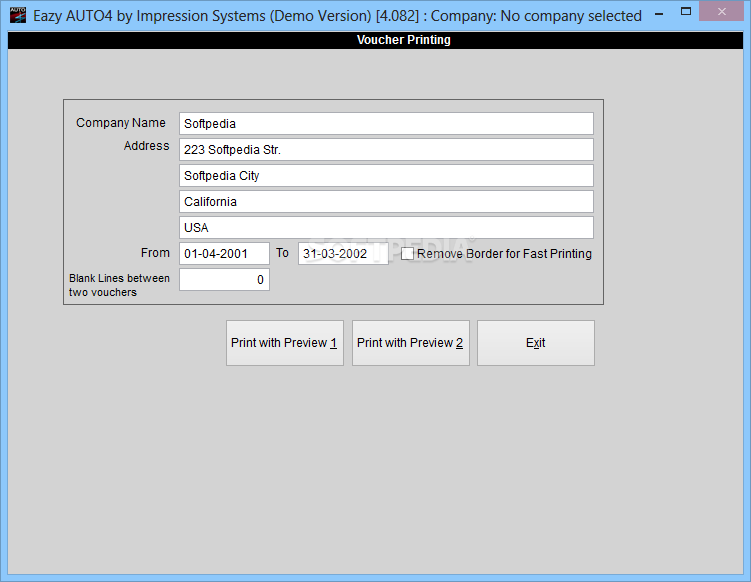Click the Address label

click(147, 146)
